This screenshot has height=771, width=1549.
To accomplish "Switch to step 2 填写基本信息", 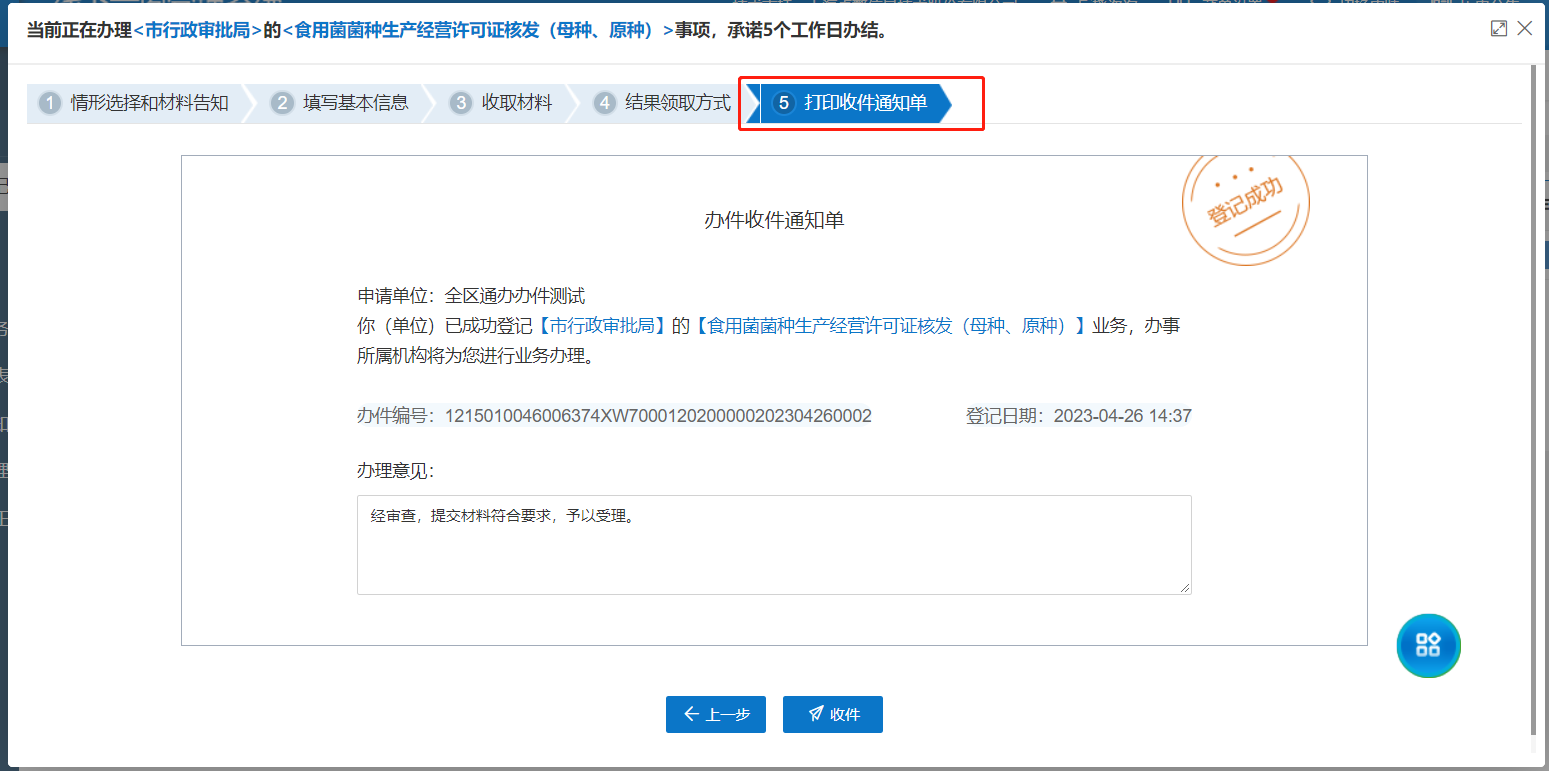I will tap(342, 103).
